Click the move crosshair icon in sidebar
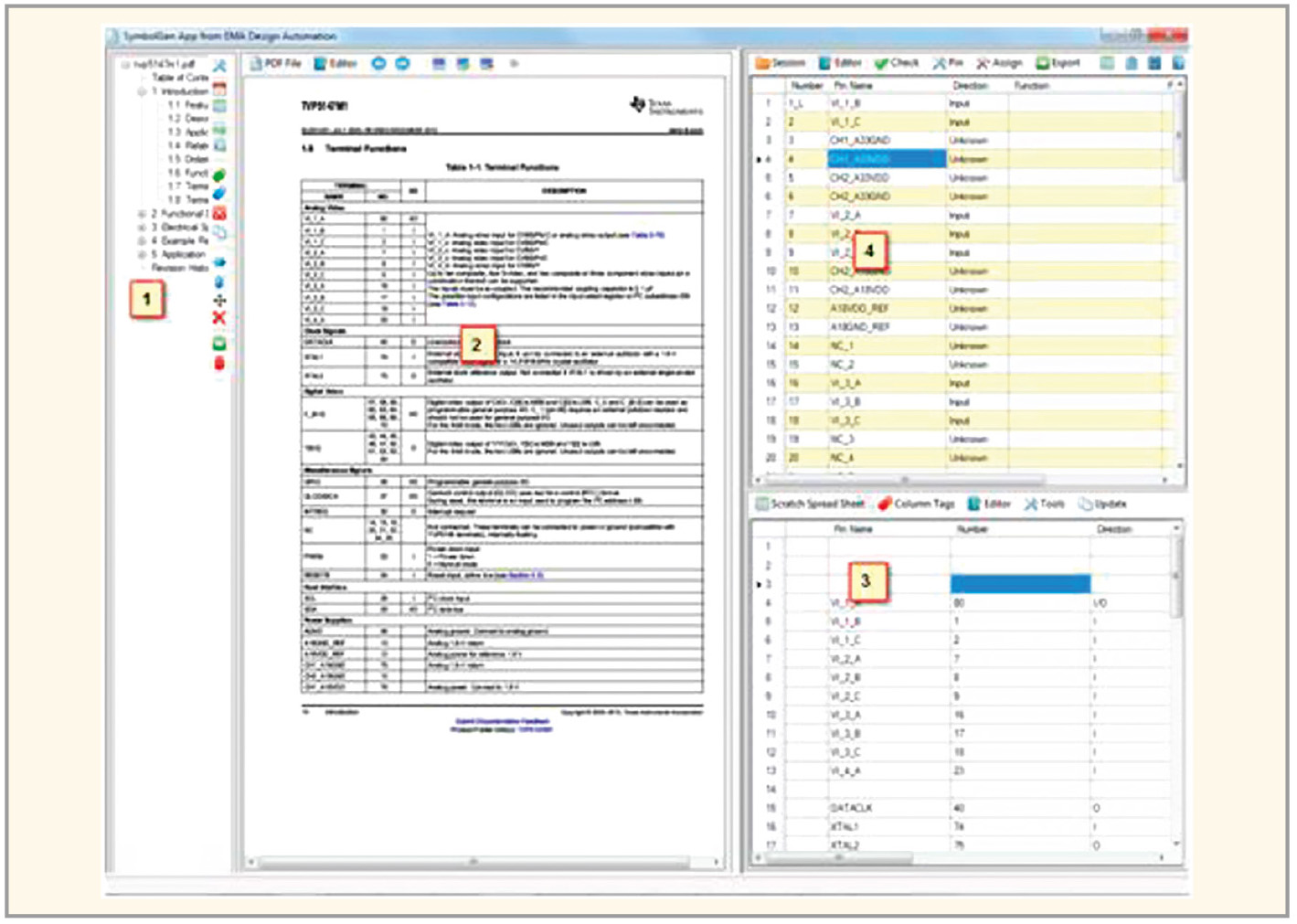Image resolution: width=1297 pixels, height=924 pixels. click(219, 300)
